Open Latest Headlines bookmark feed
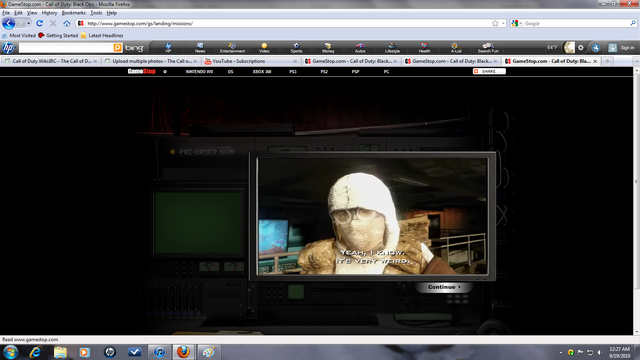 tap(102, 36)
